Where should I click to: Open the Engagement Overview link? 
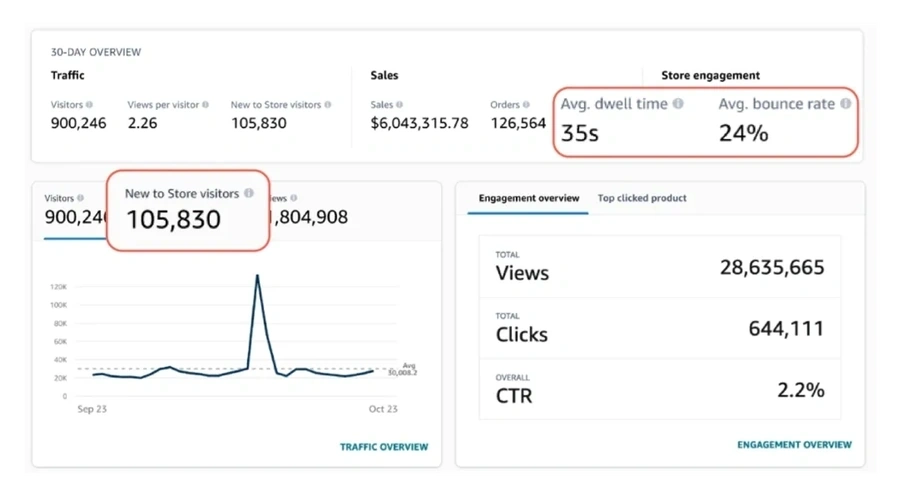(794, 444)
